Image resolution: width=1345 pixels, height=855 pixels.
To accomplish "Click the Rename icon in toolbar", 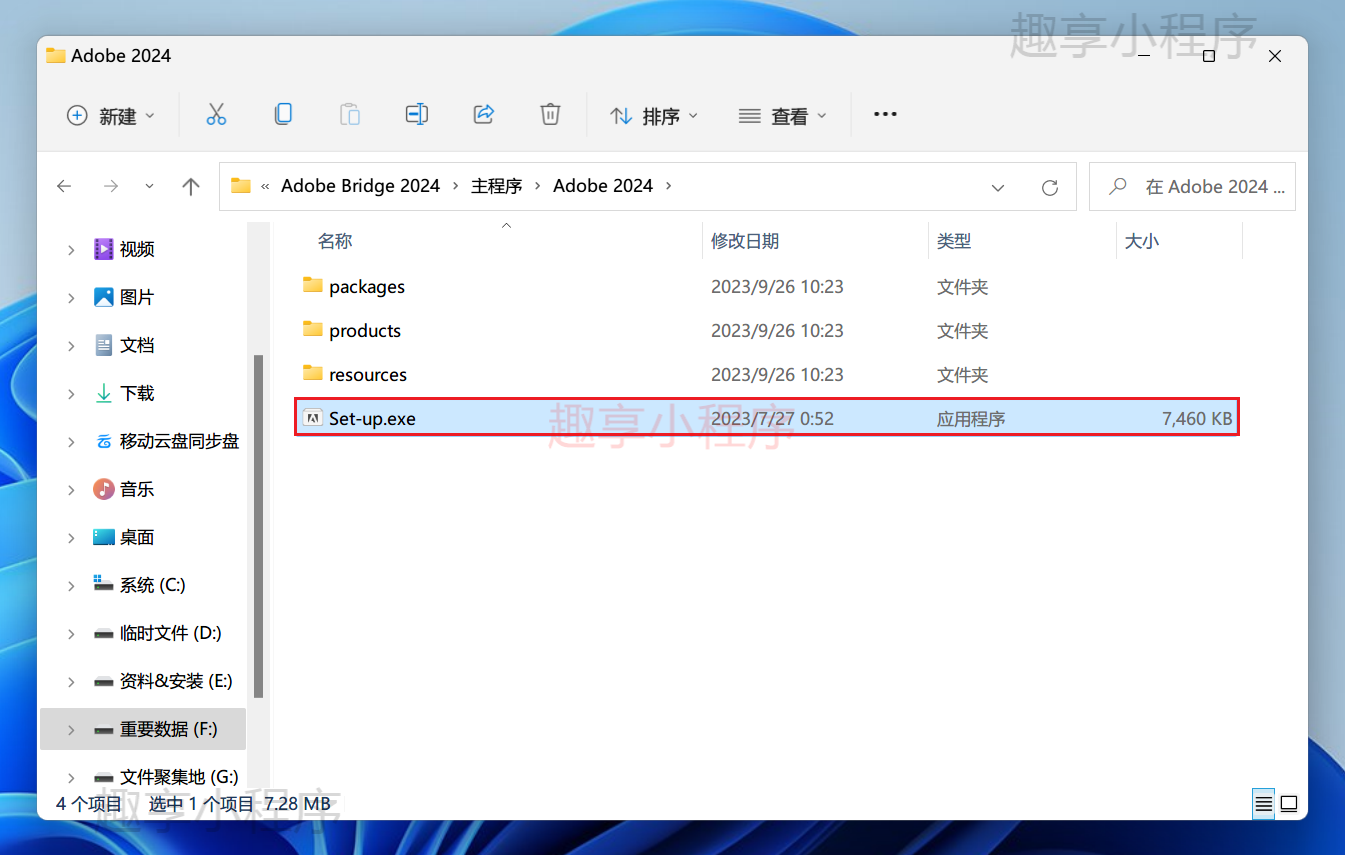I will click(417, 115).
